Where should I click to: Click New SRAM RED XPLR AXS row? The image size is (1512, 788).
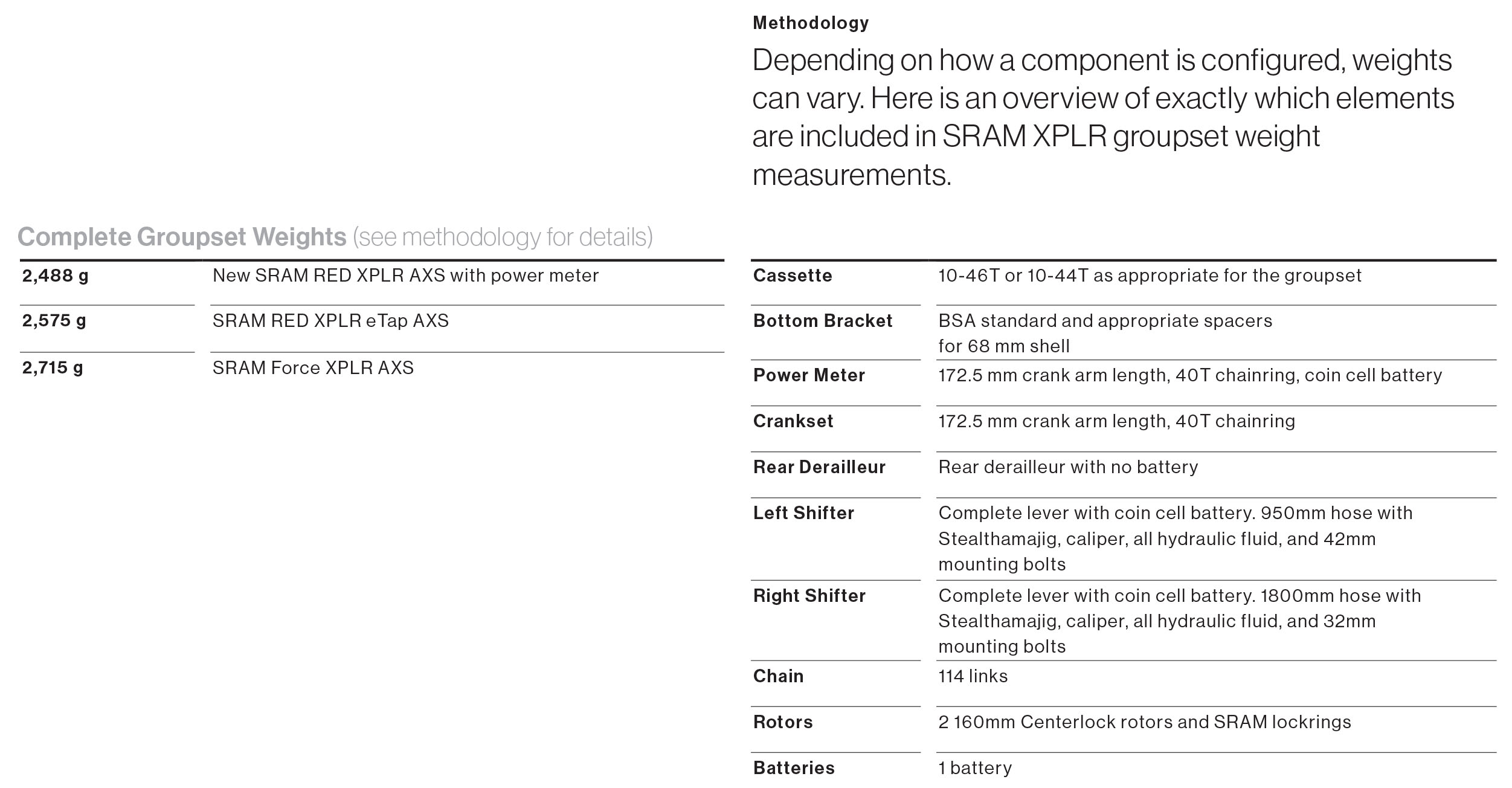(405, 276)
